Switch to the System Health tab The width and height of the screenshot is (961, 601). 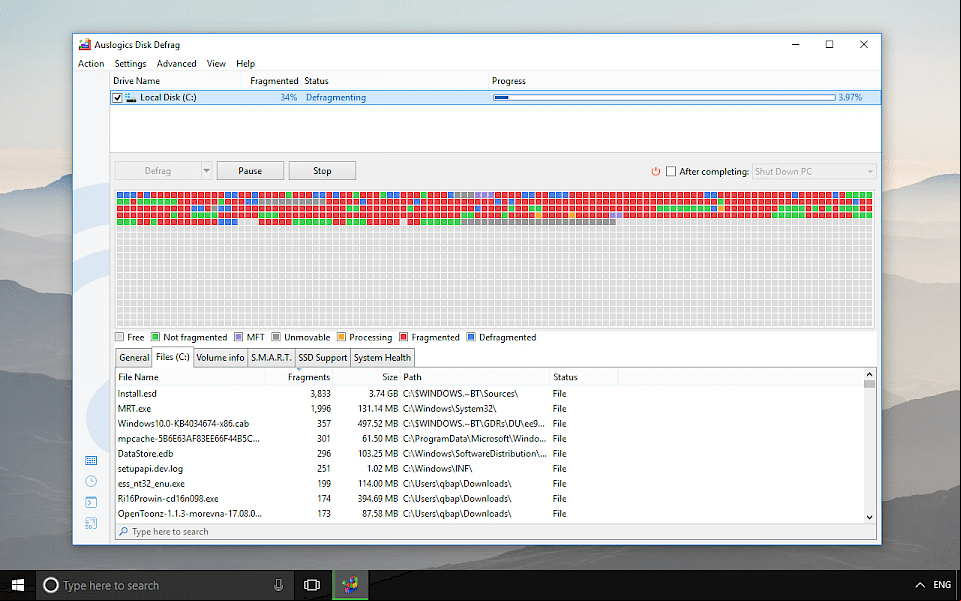coord(382,358)
